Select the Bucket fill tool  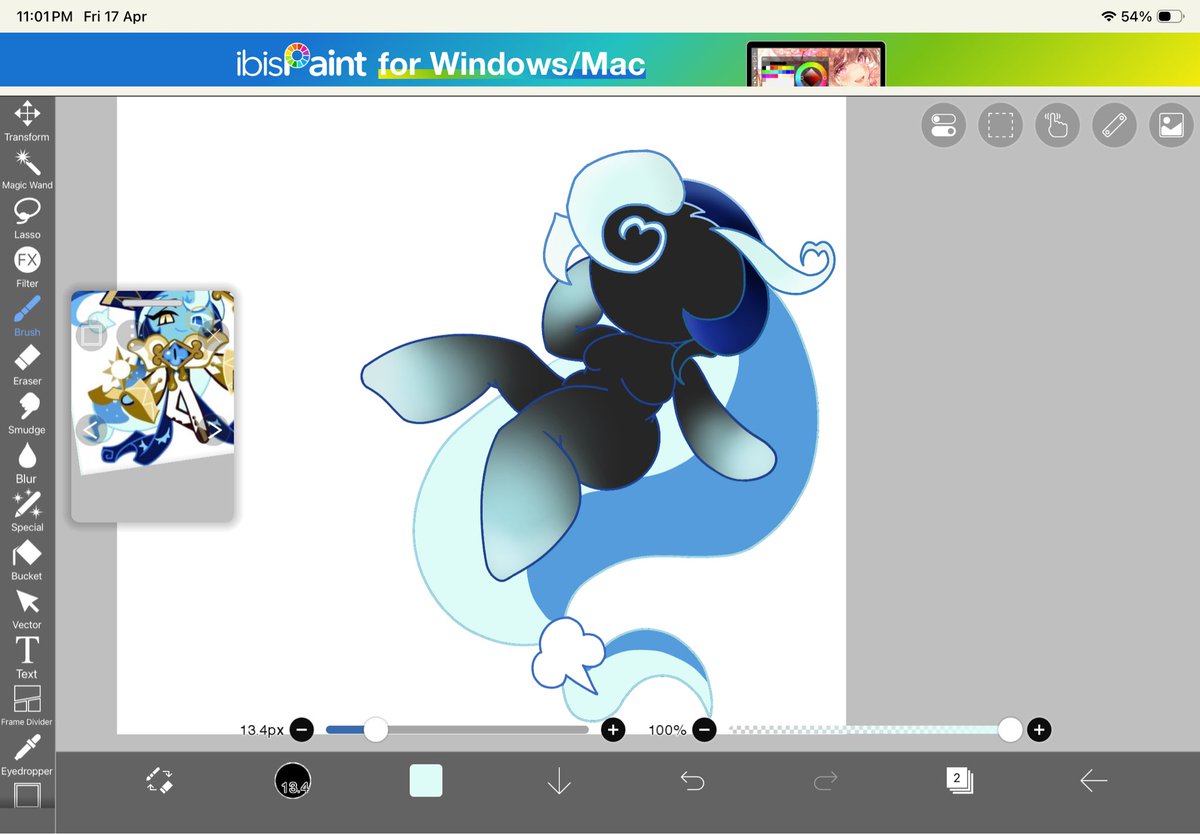tap(27, 560)
